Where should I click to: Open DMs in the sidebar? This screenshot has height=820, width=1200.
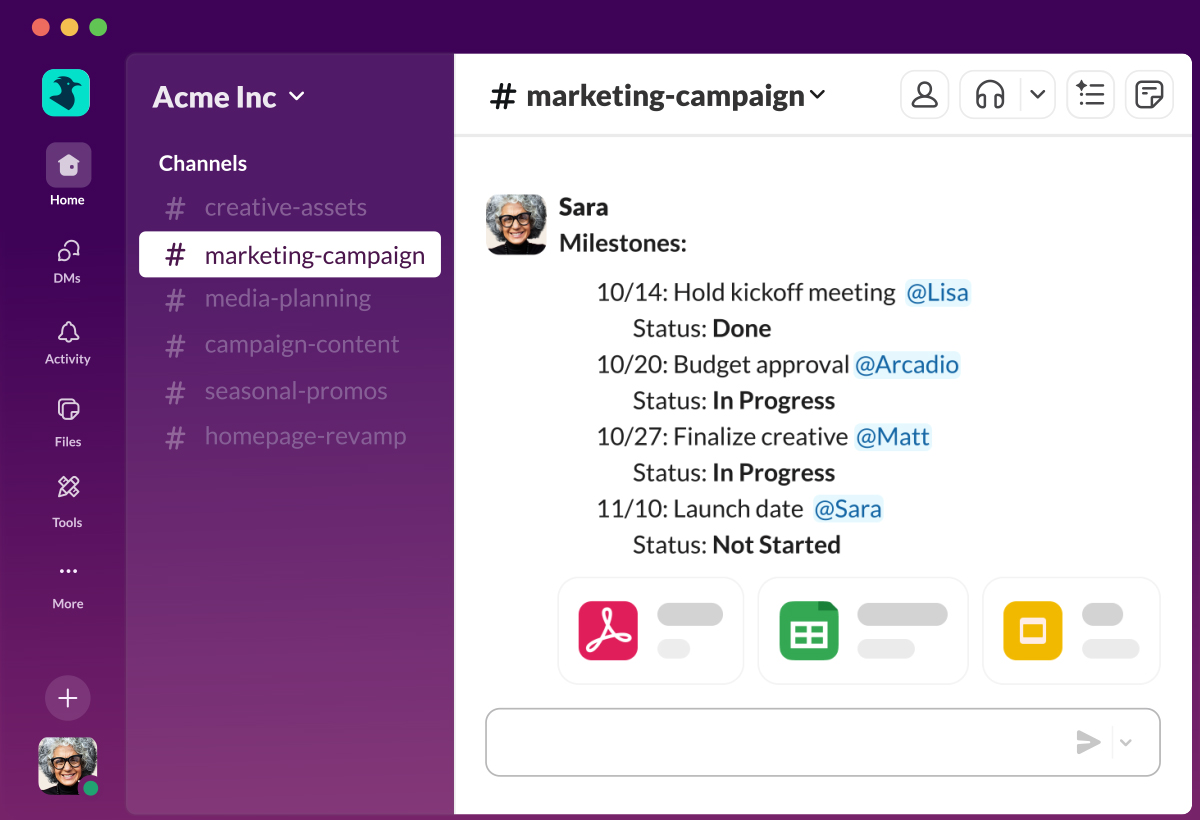tap(68, 250)
